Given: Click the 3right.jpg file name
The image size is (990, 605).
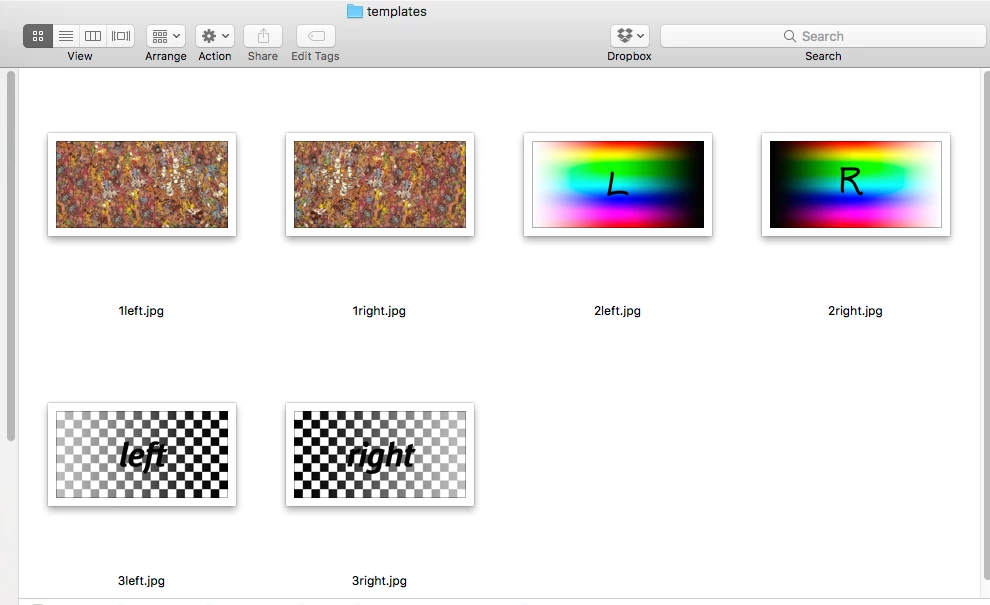Looking at the screenshot, I should point(379,580).
